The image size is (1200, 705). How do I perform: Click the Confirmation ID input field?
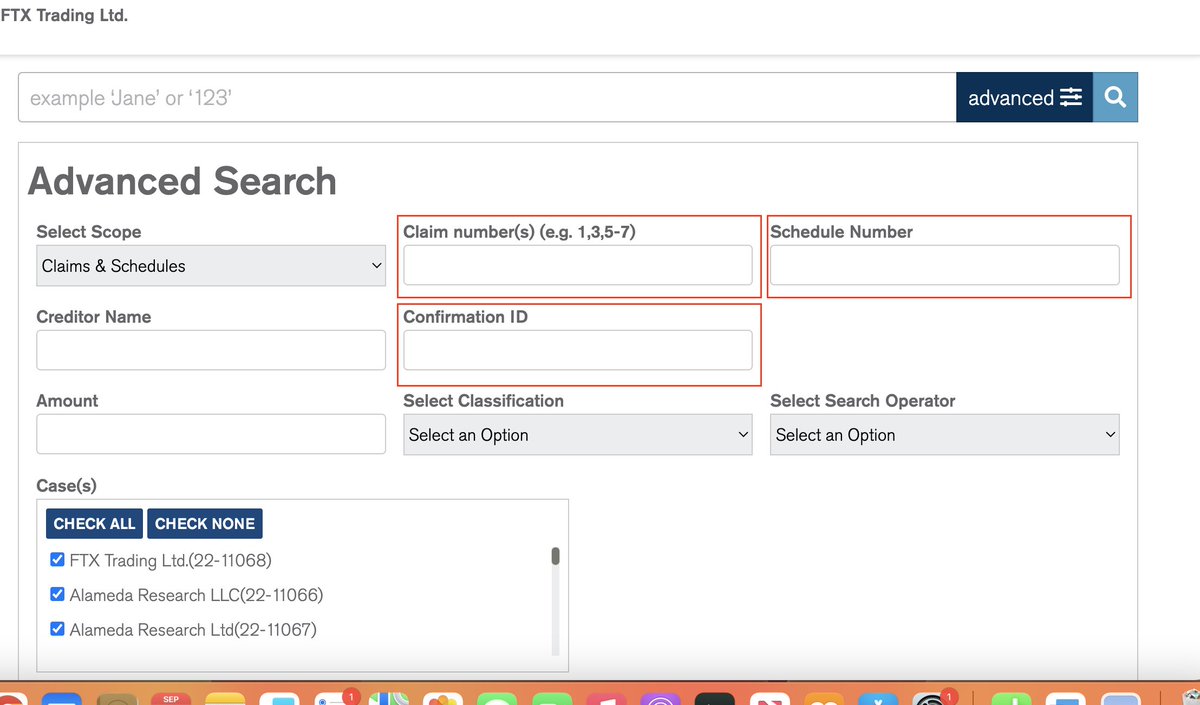[x=578, y=350]
